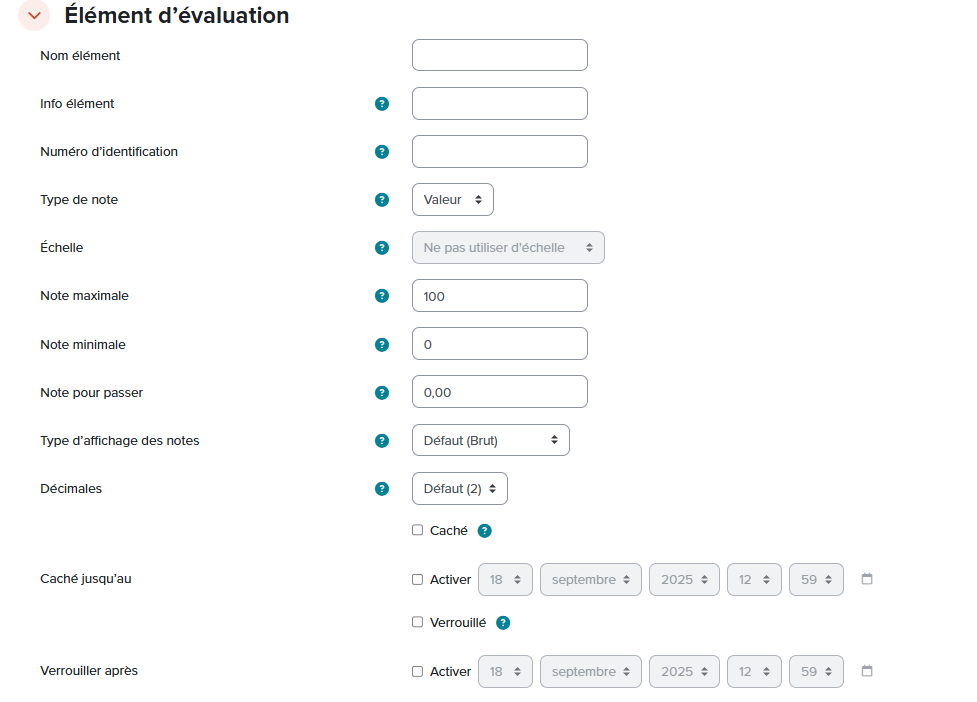Click the Nom élément text field
The height and width of the screenshot is (702, 977).
click(499, 56)
